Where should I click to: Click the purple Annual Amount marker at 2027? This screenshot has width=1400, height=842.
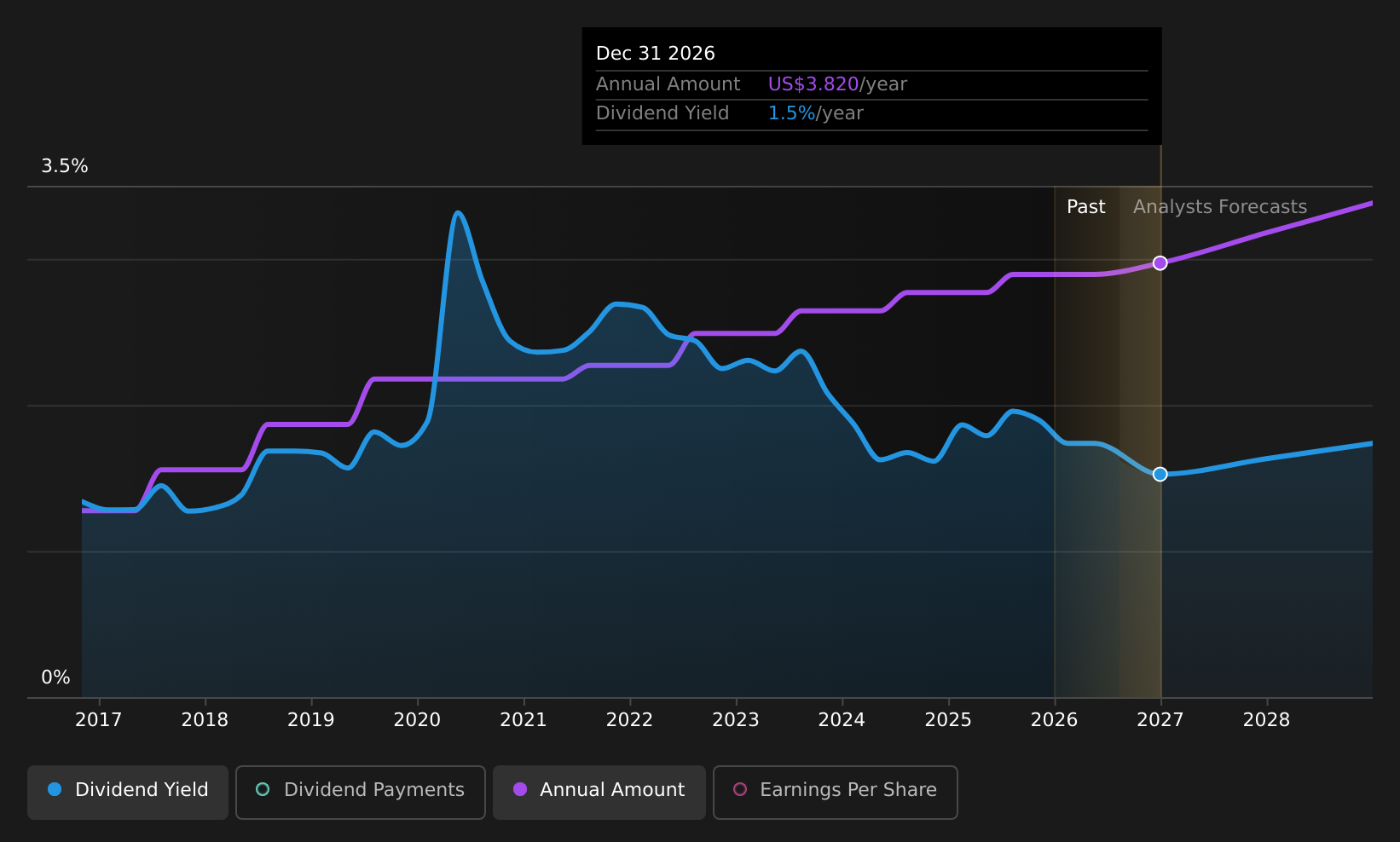(x=1160, y=262)
